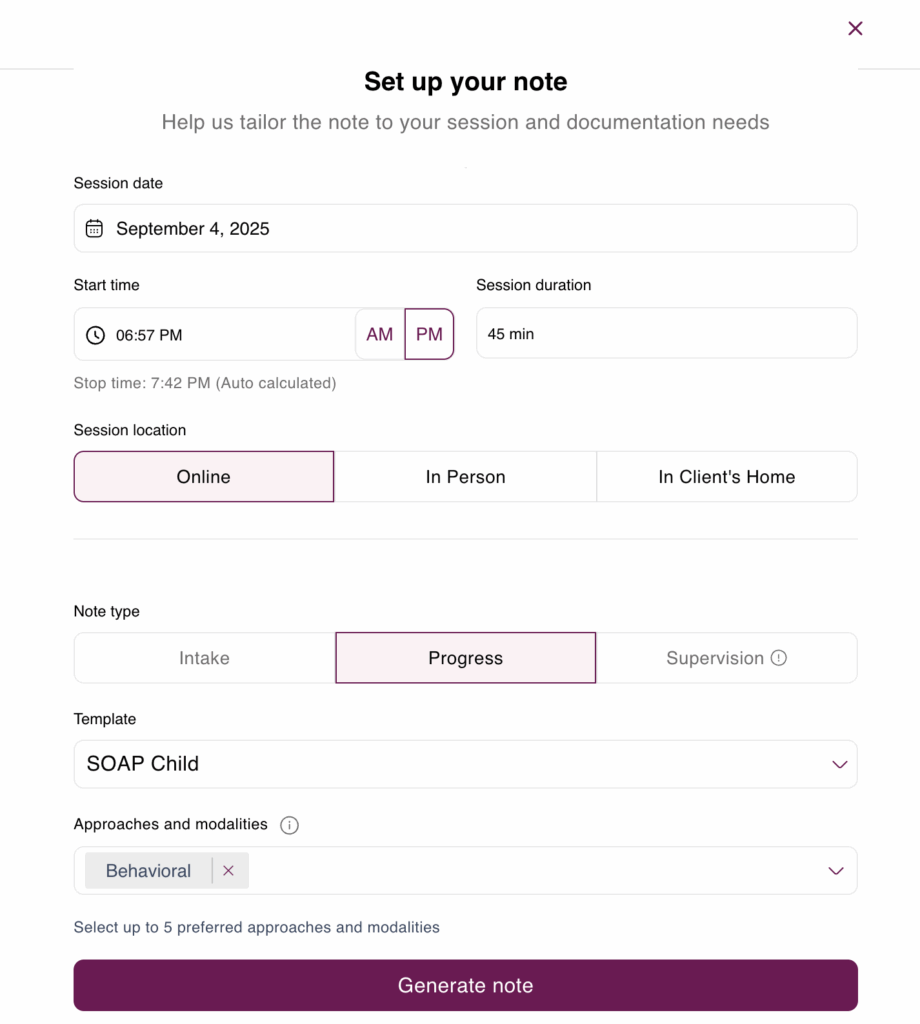Viewport: 920px width, 1024px height.
Task: Switch note type to Progress
Action: (466, 658)
